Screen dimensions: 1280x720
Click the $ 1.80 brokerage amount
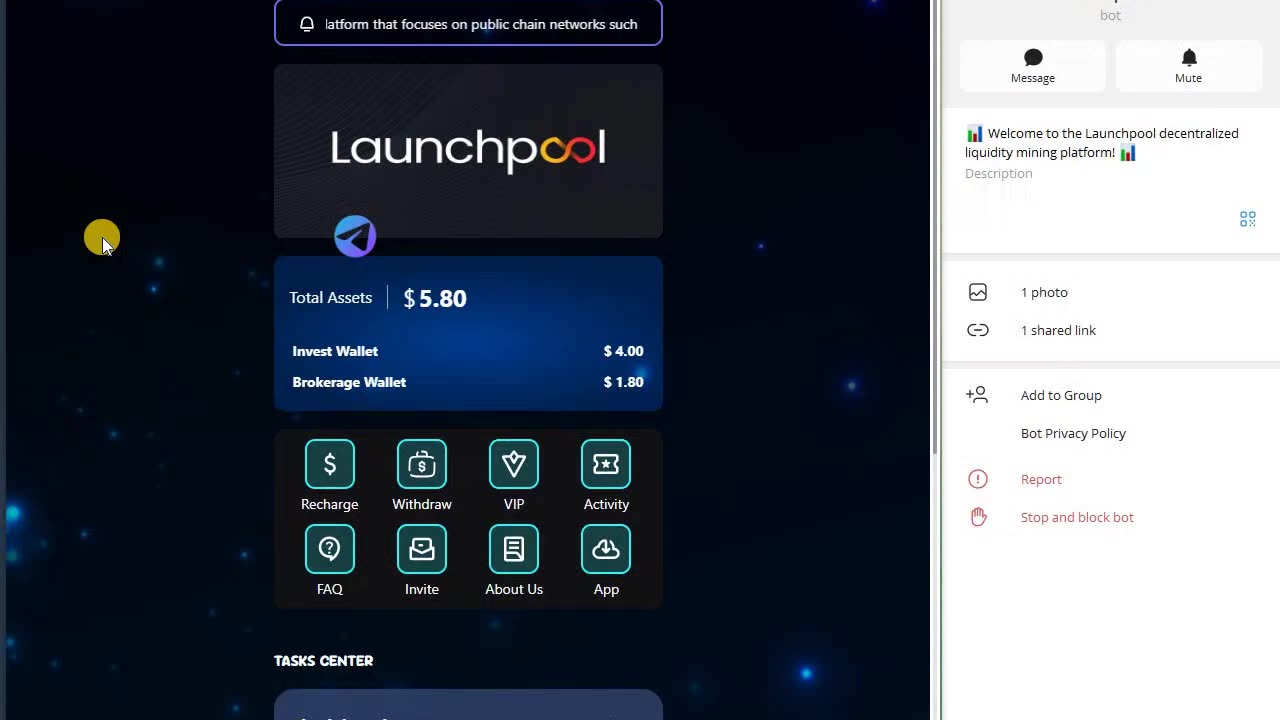click(x=624, y=382)
